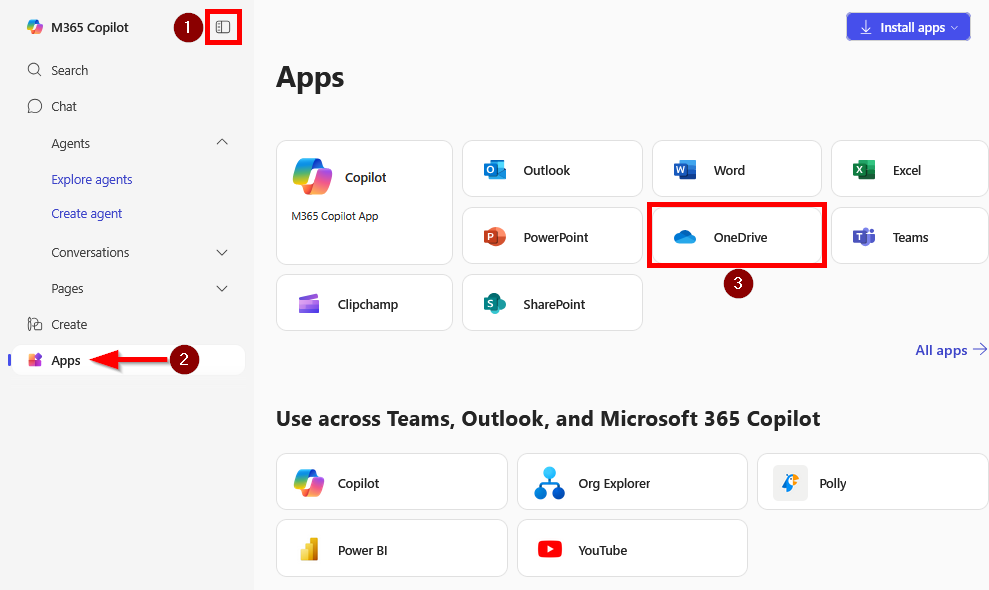
Task: Start a new Chat
Action: point(62,106)
